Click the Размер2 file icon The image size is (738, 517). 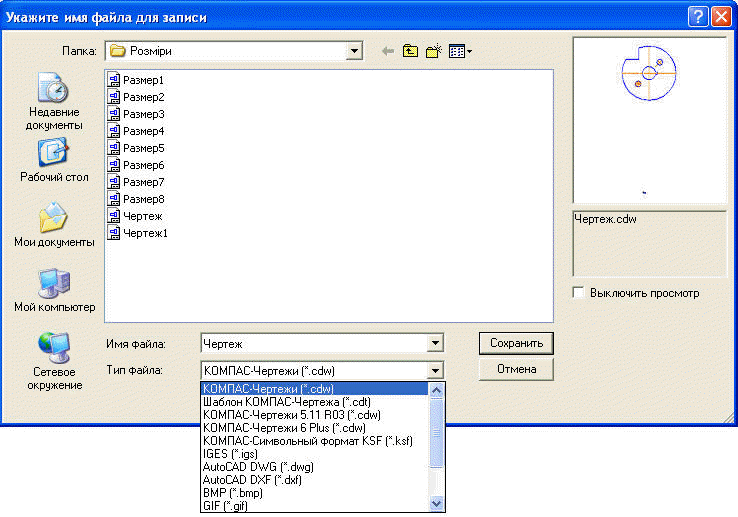113,97
